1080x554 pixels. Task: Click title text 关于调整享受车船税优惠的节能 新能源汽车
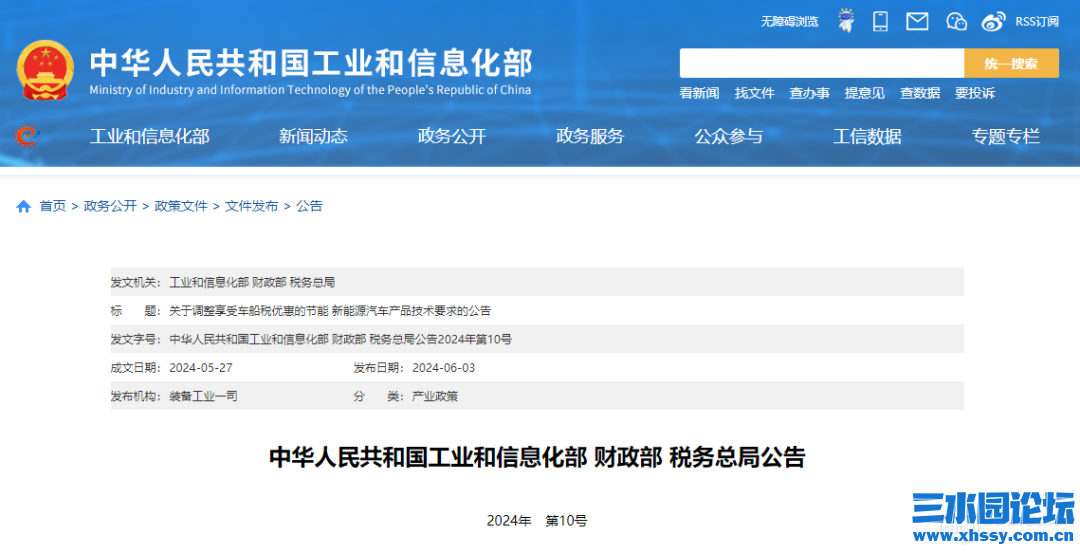330,311
